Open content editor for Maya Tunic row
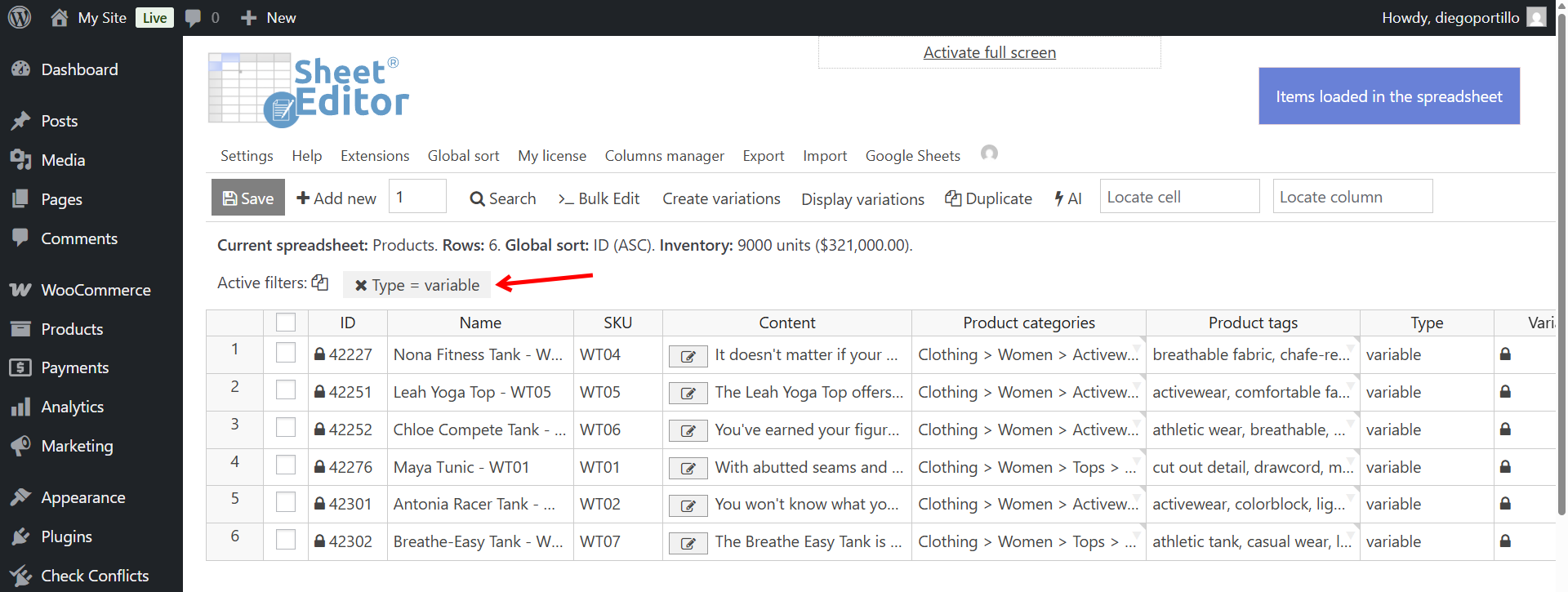Screen dimensions: 1568x592 pos(688,469)
